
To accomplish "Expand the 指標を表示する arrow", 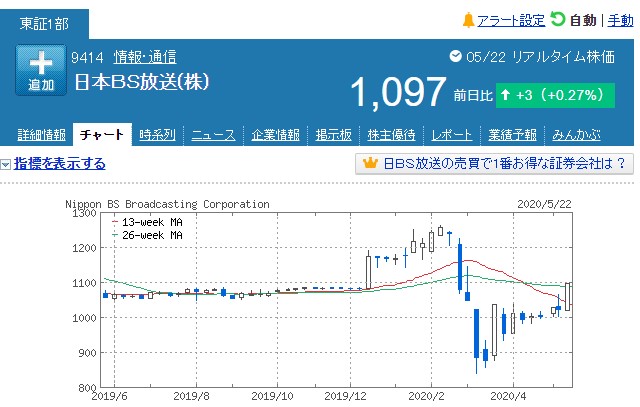I will click(x=5, y=164).
